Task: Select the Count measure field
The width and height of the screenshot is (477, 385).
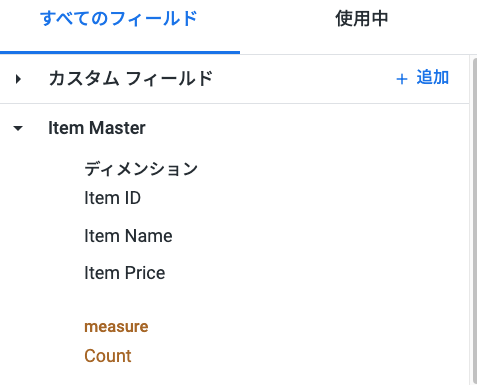Action: click(108, 356)
